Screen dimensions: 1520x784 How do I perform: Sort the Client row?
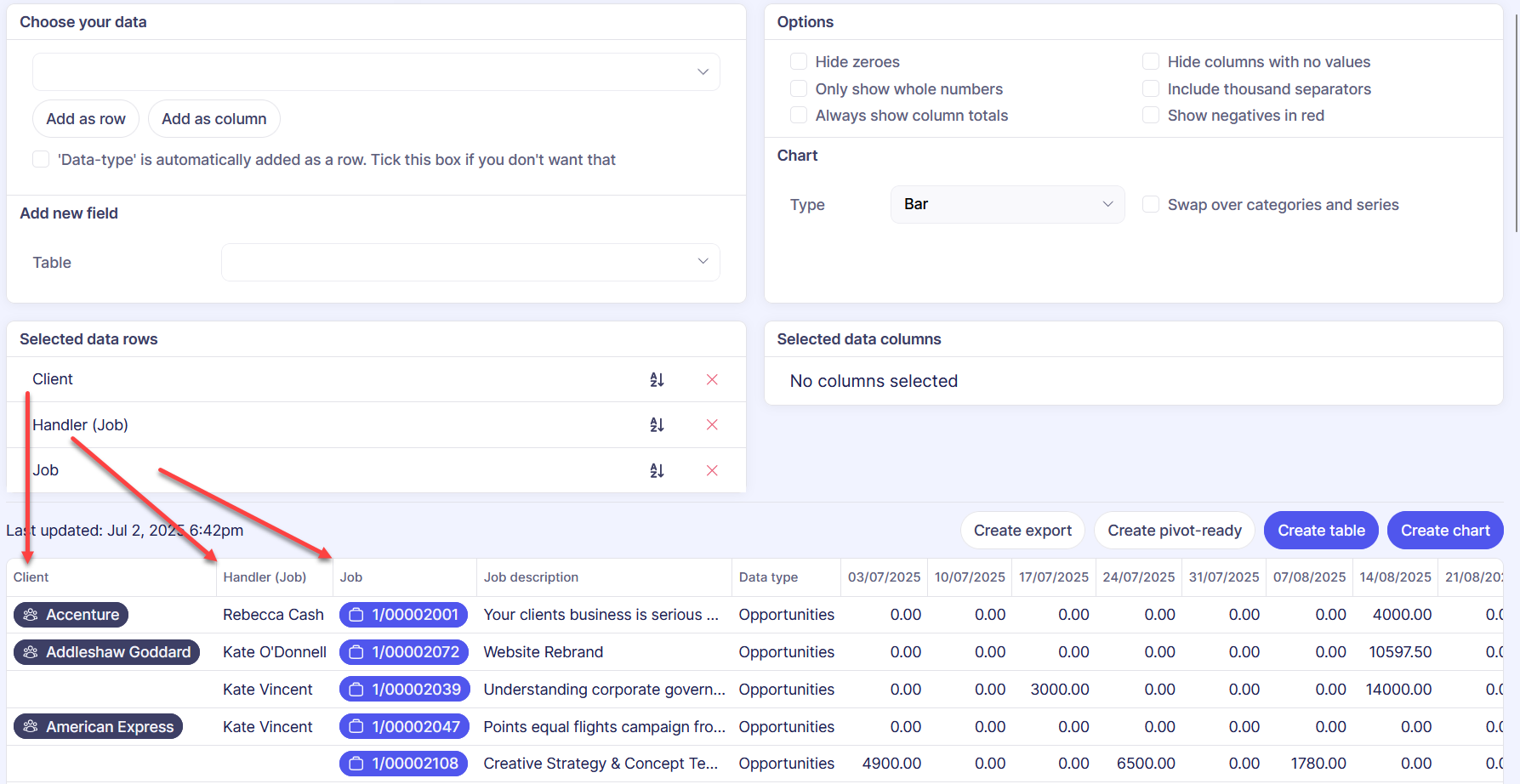pos(657,380)
